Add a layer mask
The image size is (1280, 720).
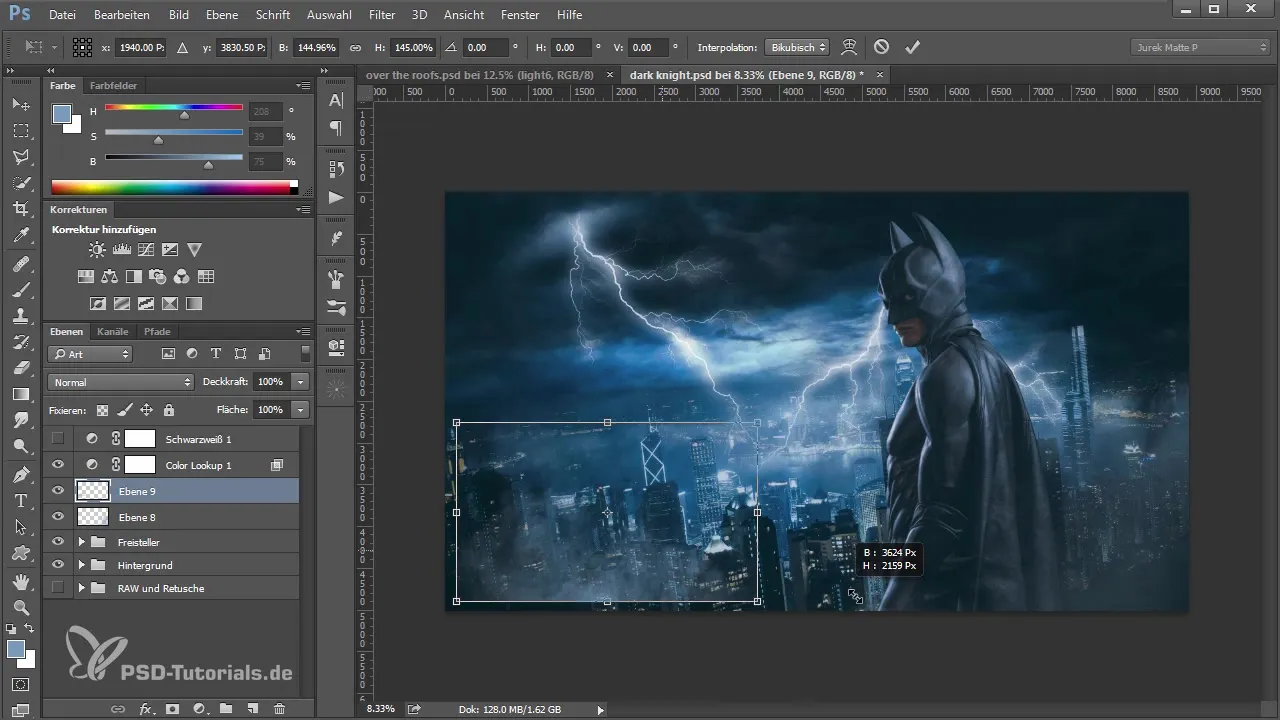172,708
